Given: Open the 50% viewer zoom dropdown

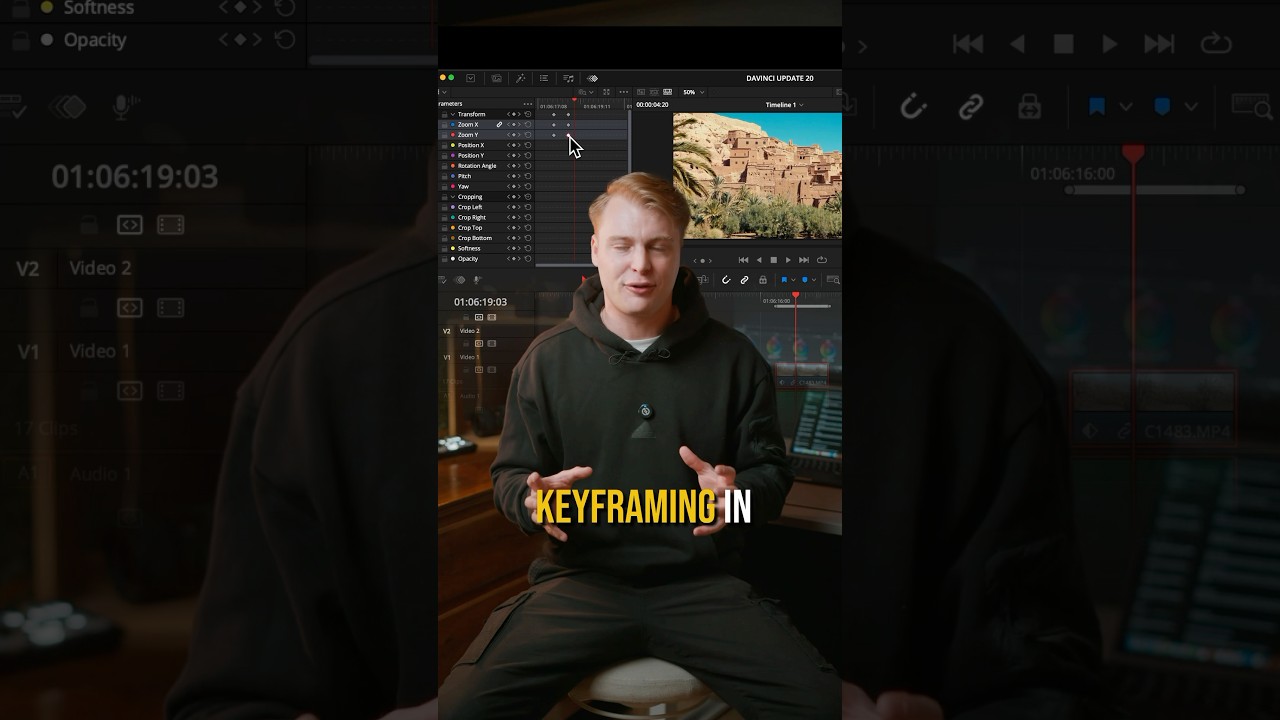Looking at the screenshot, I should pyautogui.click(x=694, y=92).
